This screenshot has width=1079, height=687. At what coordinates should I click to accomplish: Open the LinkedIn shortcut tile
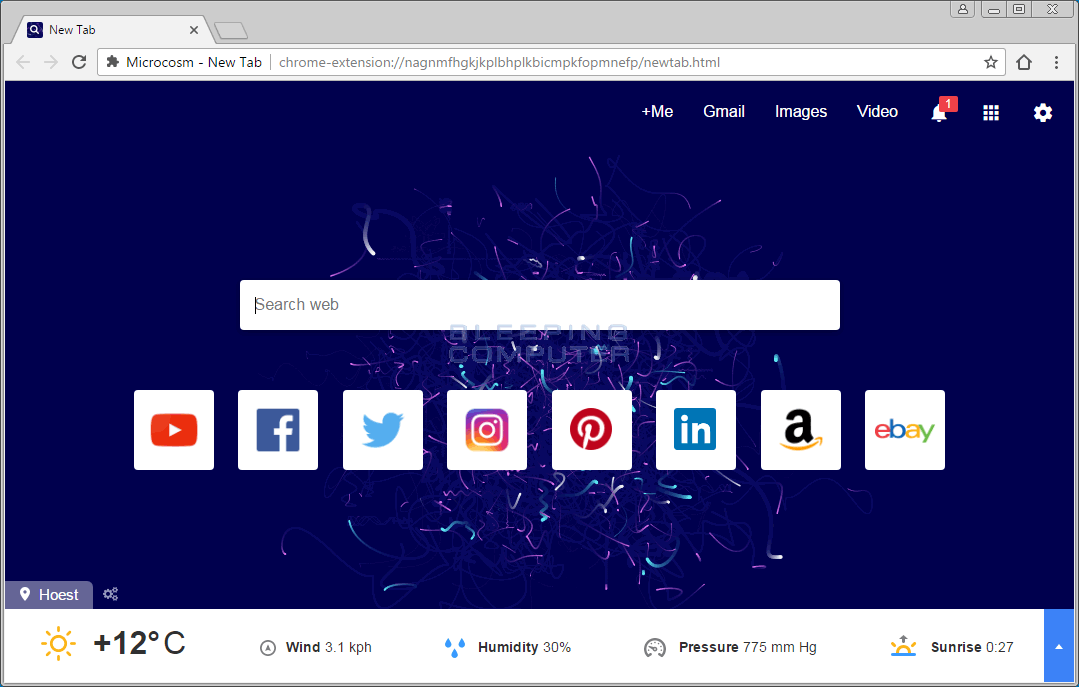(x=696, y=430)
